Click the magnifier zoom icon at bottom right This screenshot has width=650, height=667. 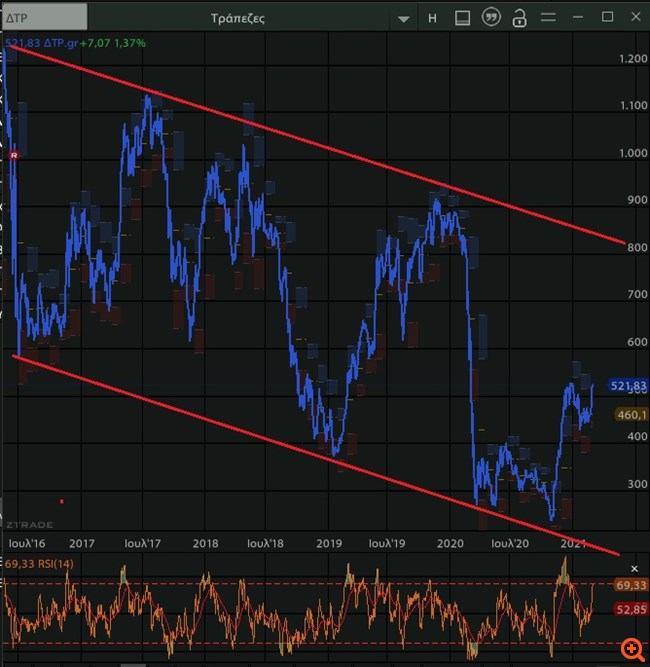[631, 650]
